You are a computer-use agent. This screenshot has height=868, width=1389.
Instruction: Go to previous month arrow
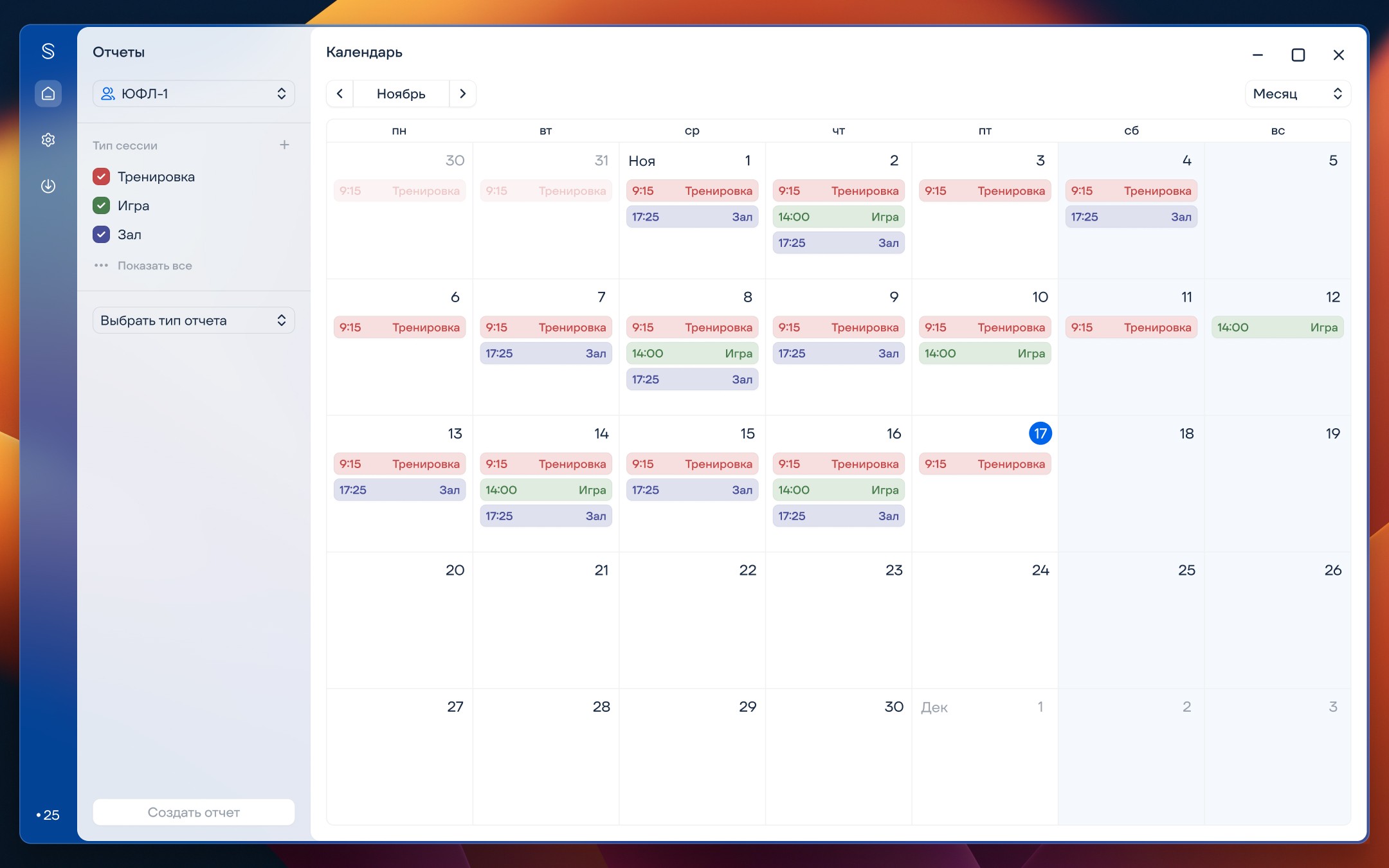coord(340,94)
